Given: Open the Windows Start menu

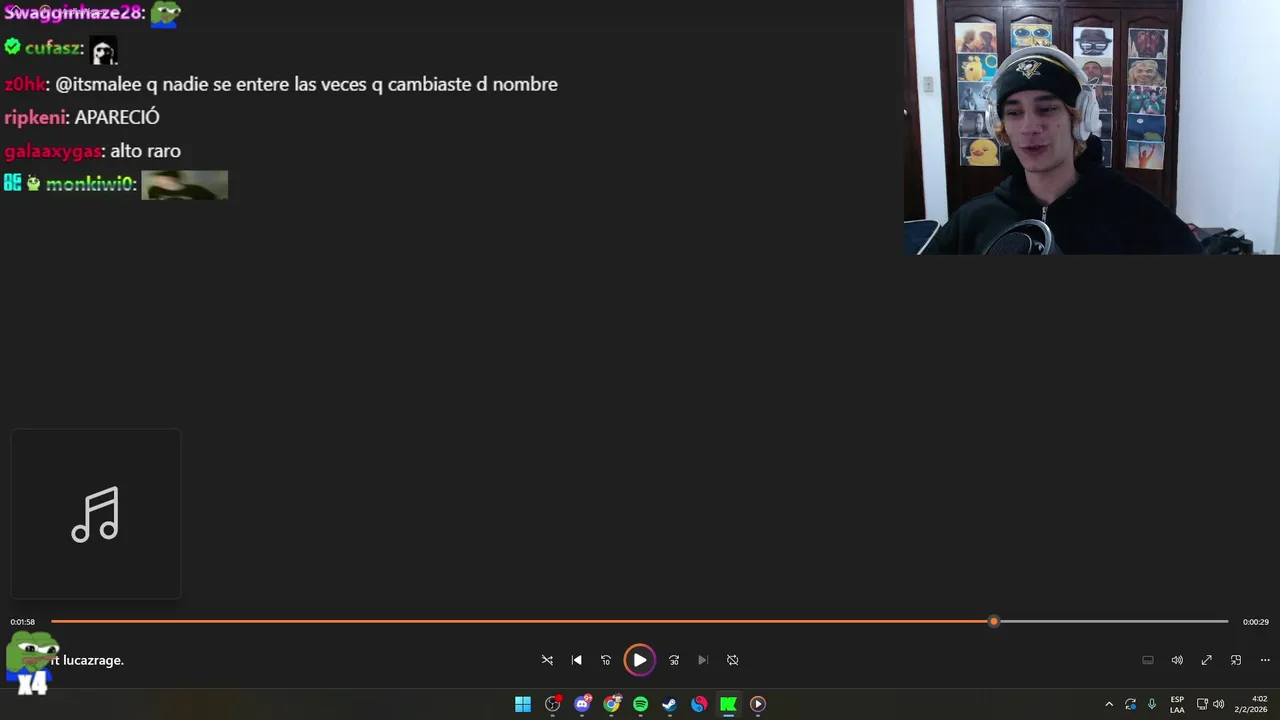Looking at the screenshot, I should pyautogui.click(x=523, y=704).
